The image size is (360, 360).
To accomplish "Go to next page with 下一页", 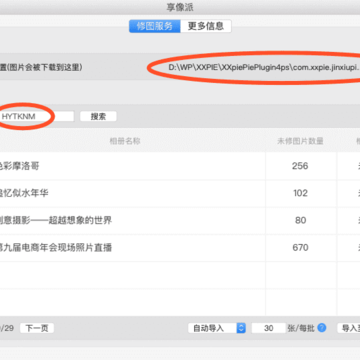I will tap(37, 328).
